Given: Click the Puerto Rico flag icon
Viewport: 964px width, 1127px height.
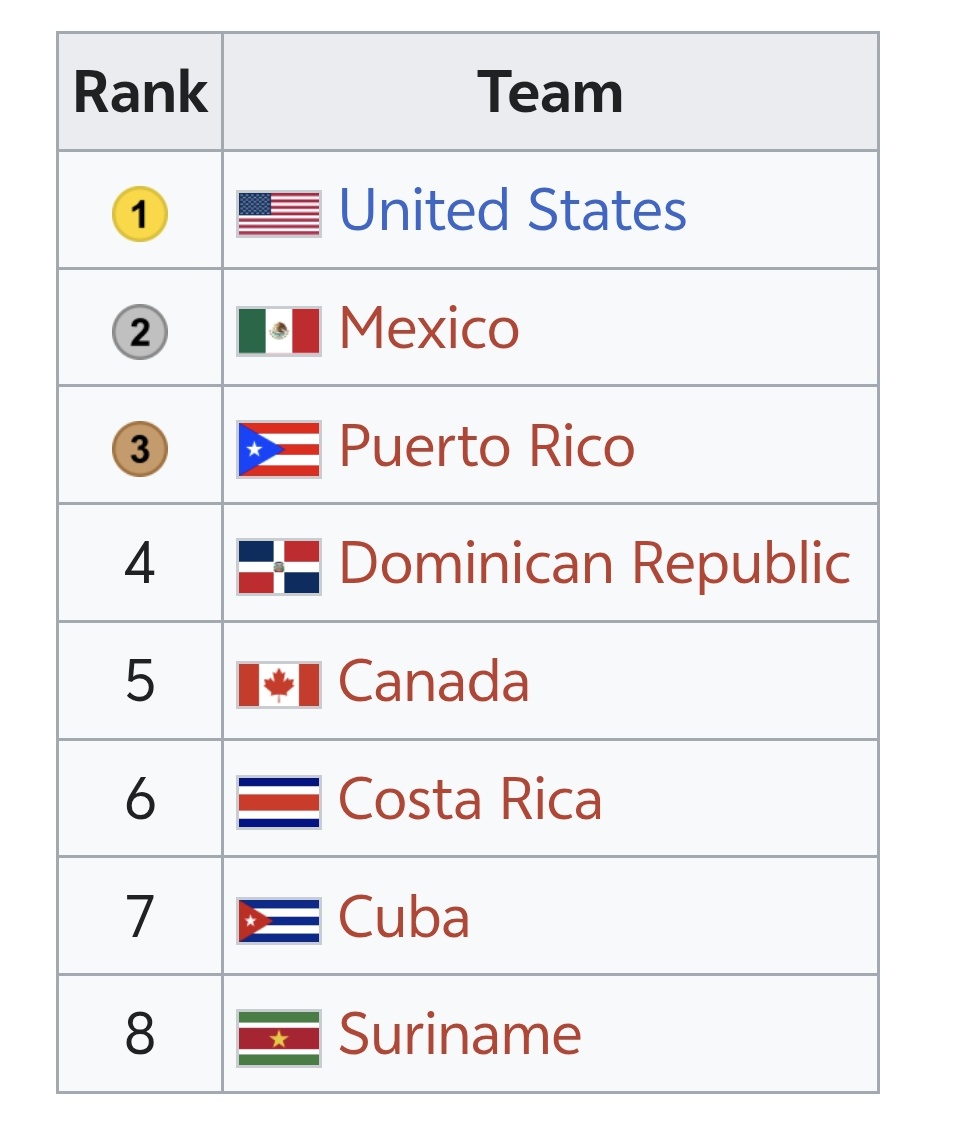Looking at the screenshot, I should (279, 450).
